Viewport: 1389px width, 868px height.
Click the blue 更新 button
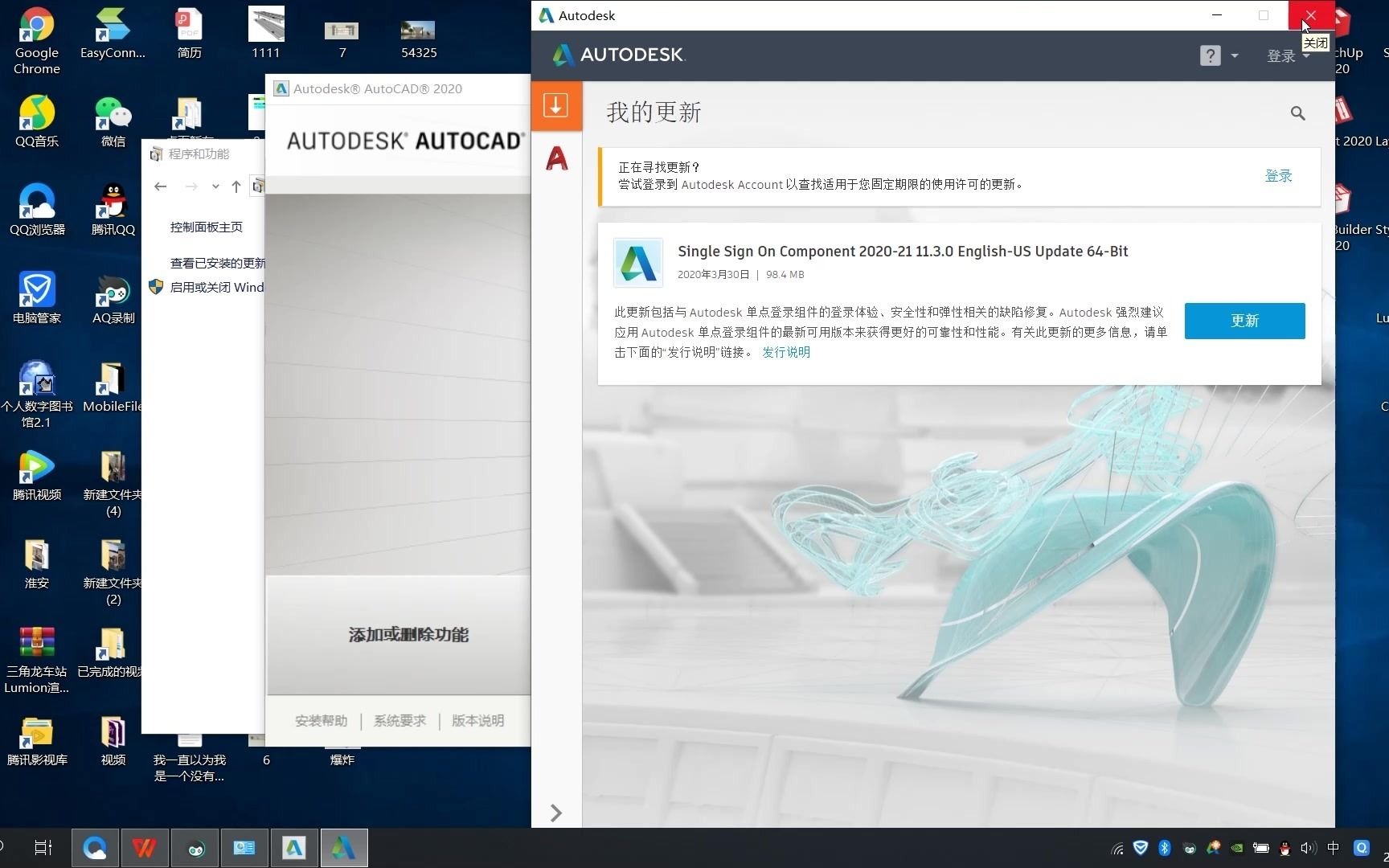coord(1244,321)
